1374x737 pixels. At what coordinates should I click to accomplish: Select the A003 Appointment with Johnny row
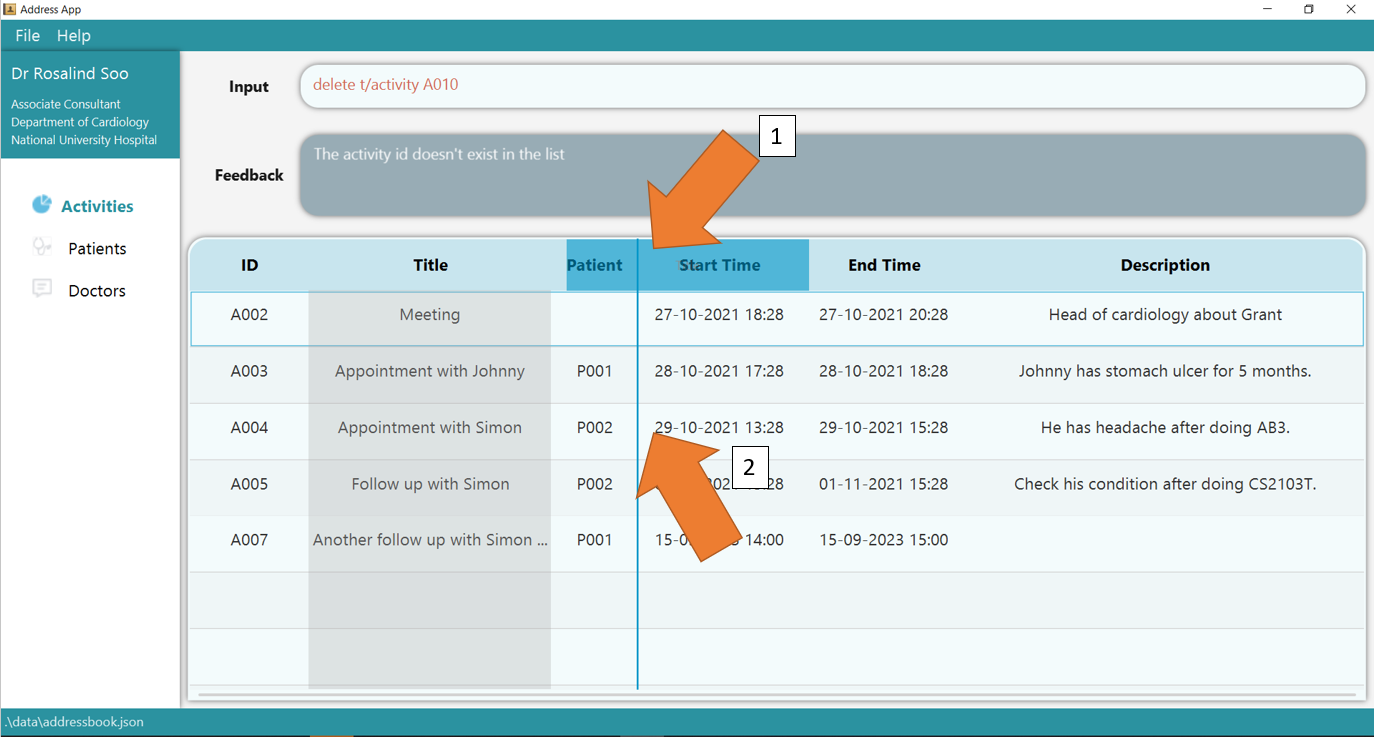[x=429, y=371]
